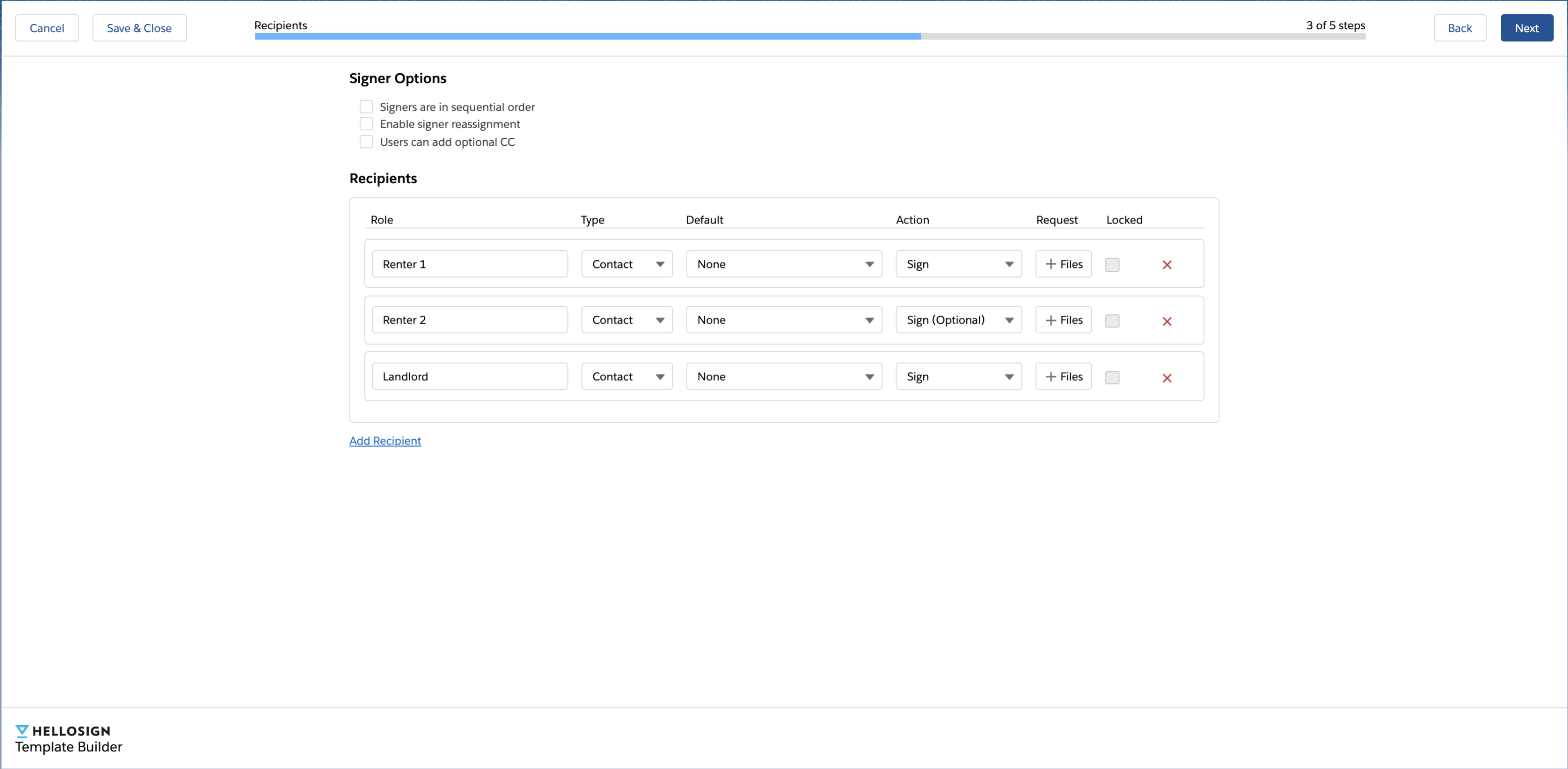The image size is (1568, 769).
Task: Open Landlord Default None dropdown
Action: pyautogui.click(x=783, y=377)
